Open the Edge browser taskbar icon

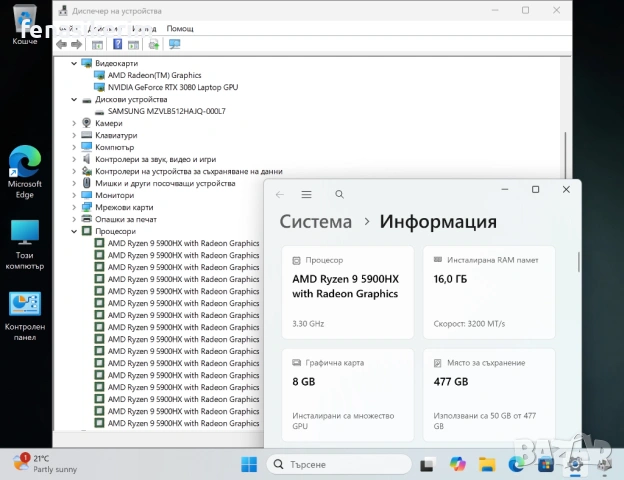[517, 464]
